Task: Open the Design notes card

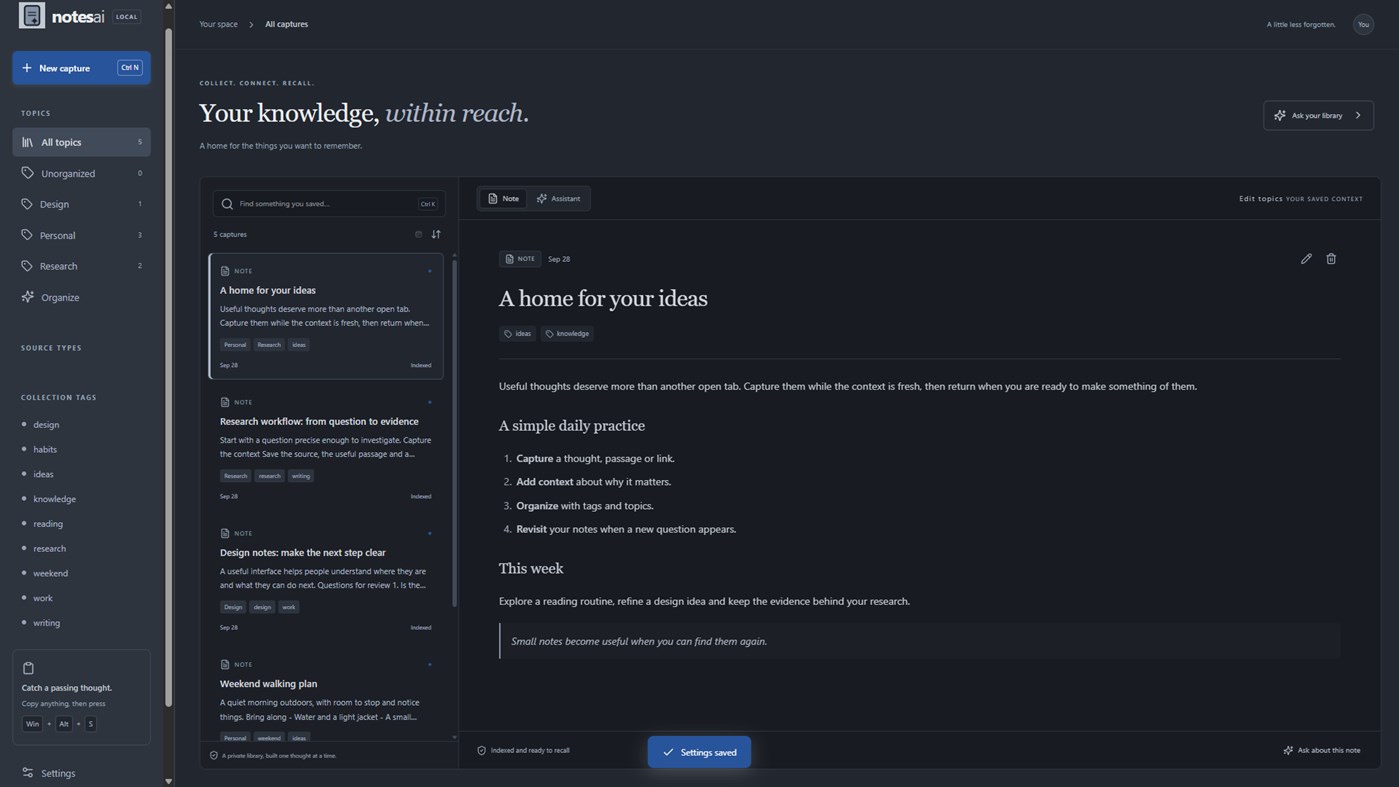Action: [x=326, y=579]
